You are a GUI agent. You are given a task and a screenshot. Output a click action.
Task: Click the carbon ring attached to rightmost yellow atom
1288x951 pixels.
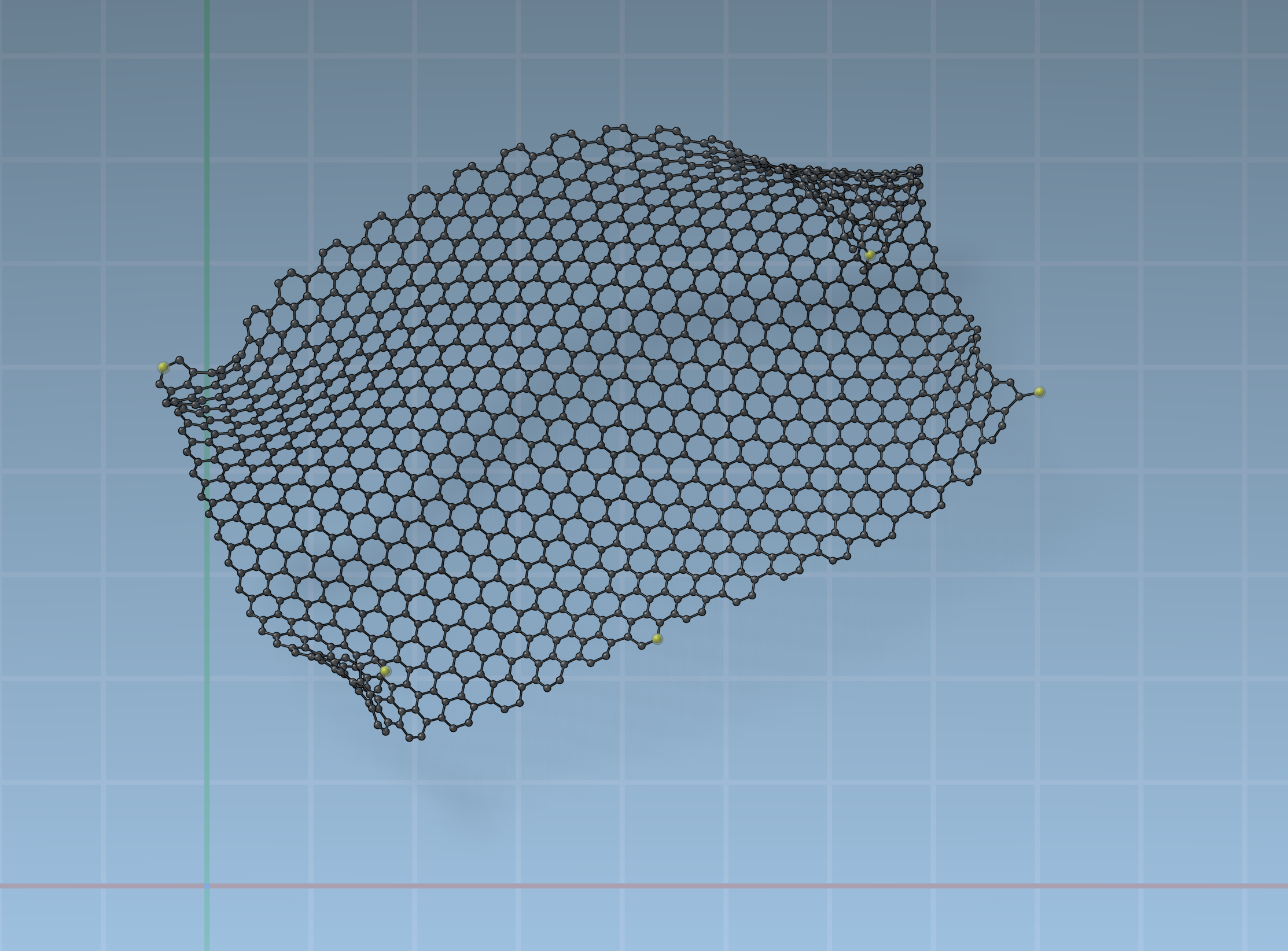[x=1003, y=396]
